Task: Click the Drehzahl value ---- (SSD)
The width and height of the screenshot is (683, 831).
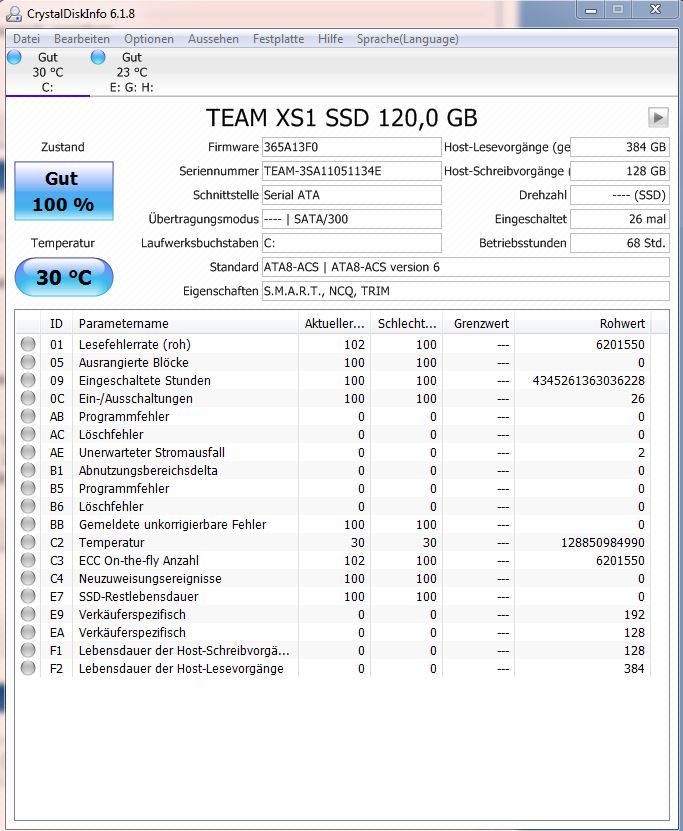Action: click(x=619, y=195)
